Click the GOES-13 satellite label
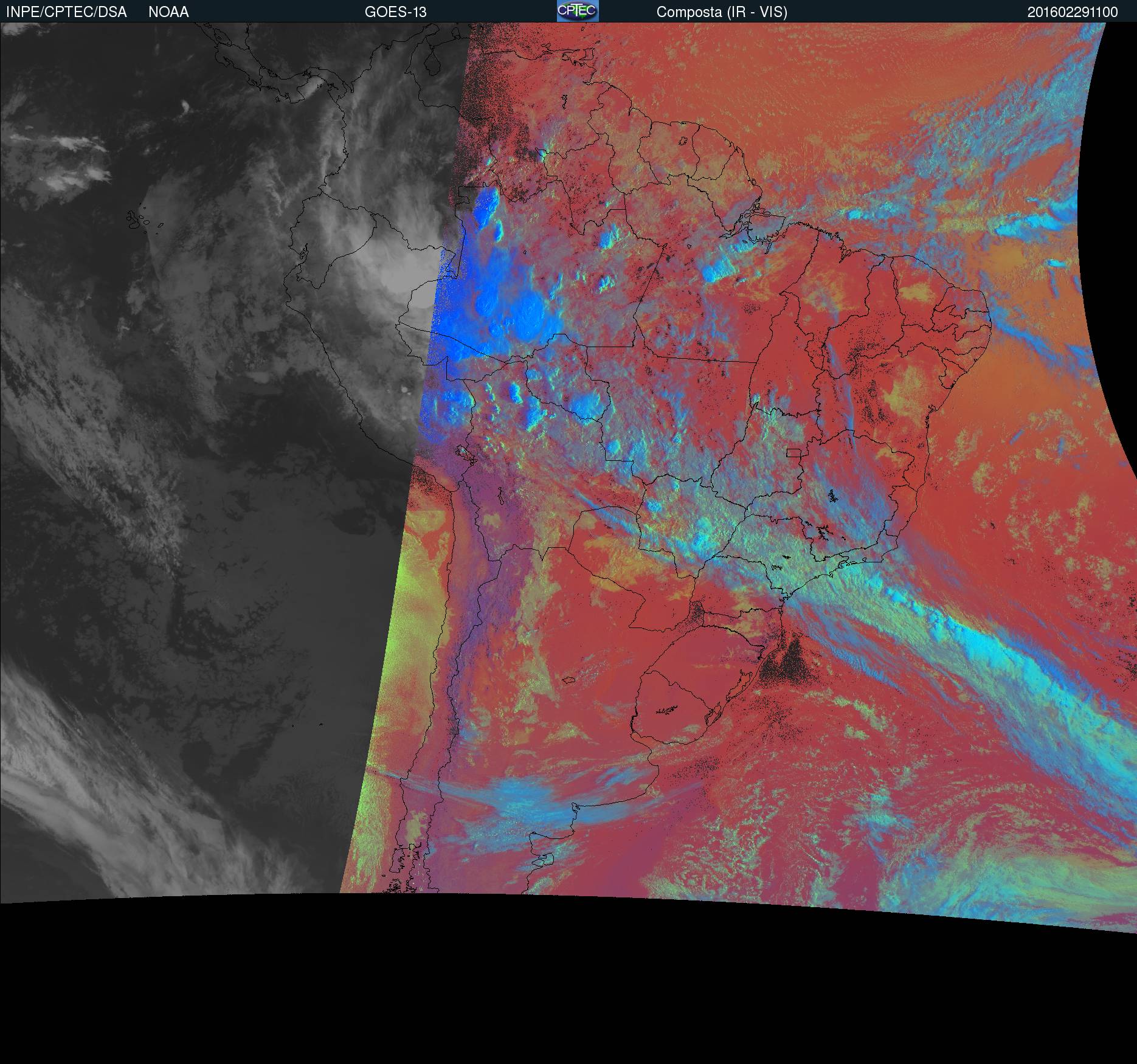1137x1064 pixels. (396, 12)
